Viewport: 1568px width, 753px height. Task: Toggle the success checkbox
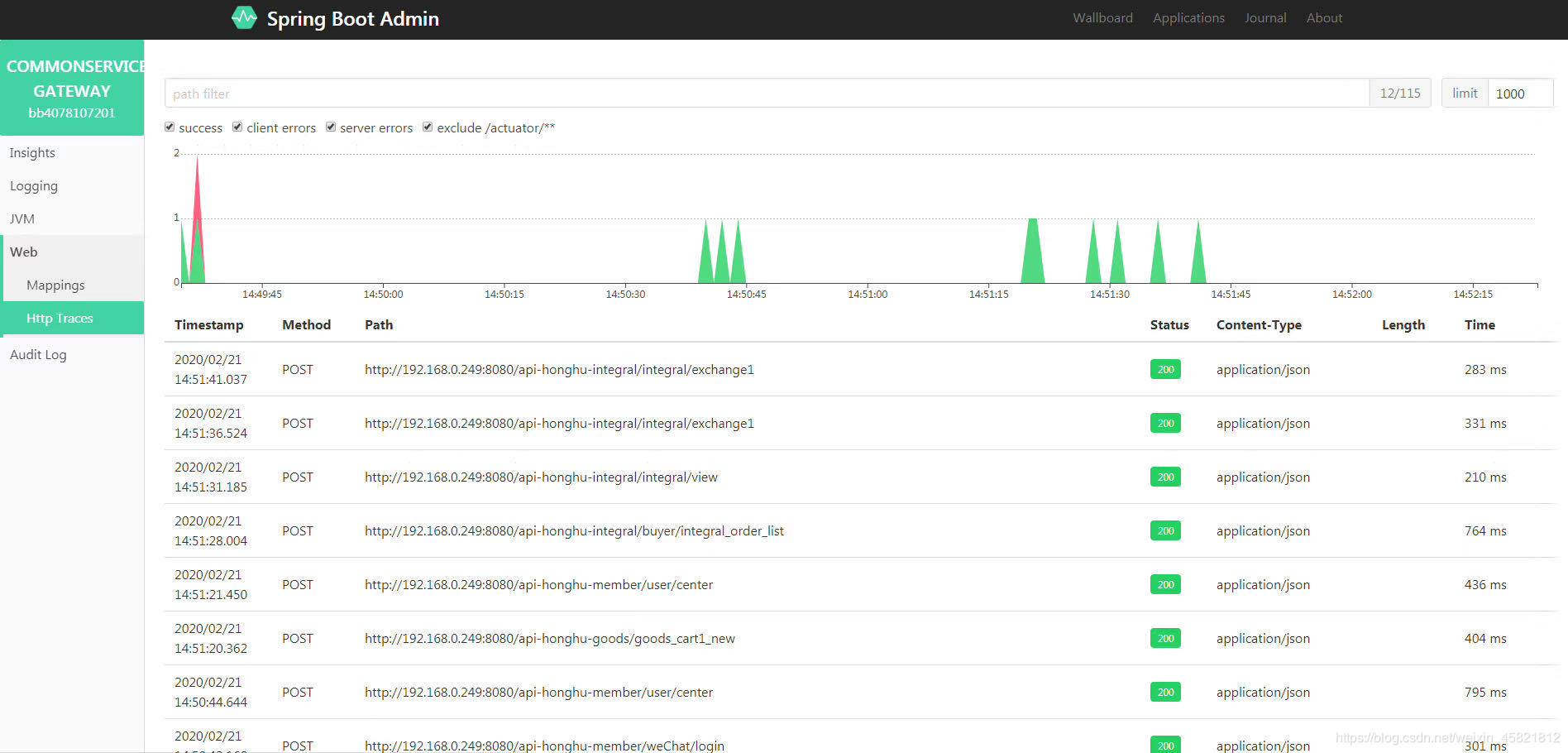[x=170, y=127]
